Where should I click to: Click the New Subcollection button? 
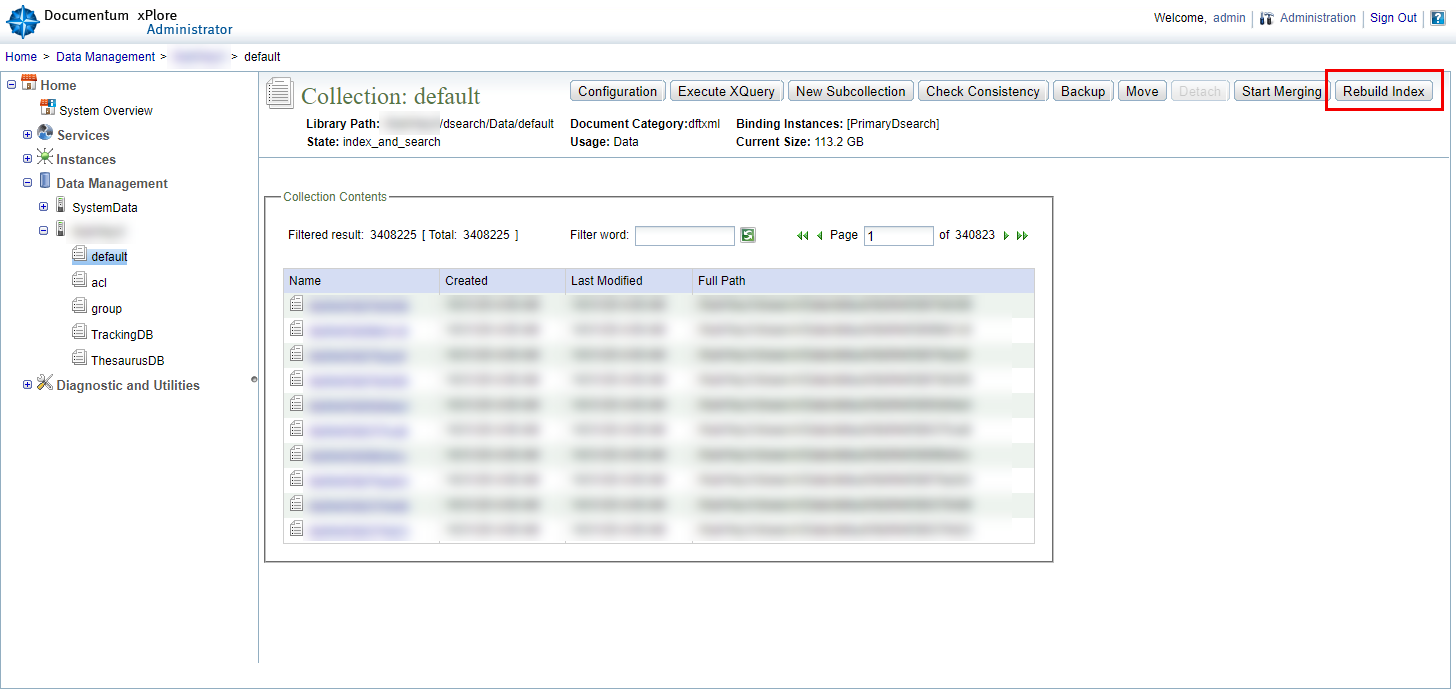(851, 91)
